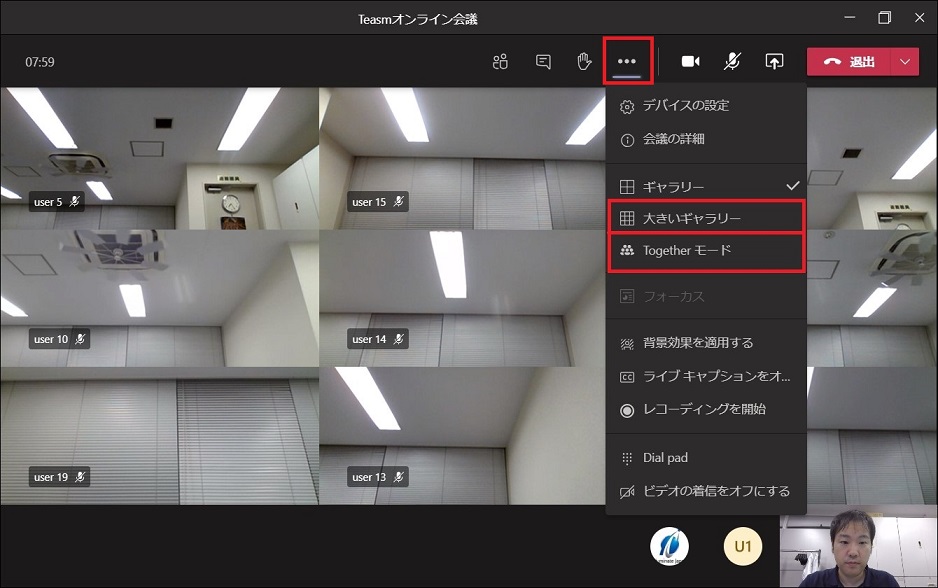Restore the meeting window size

884,18
